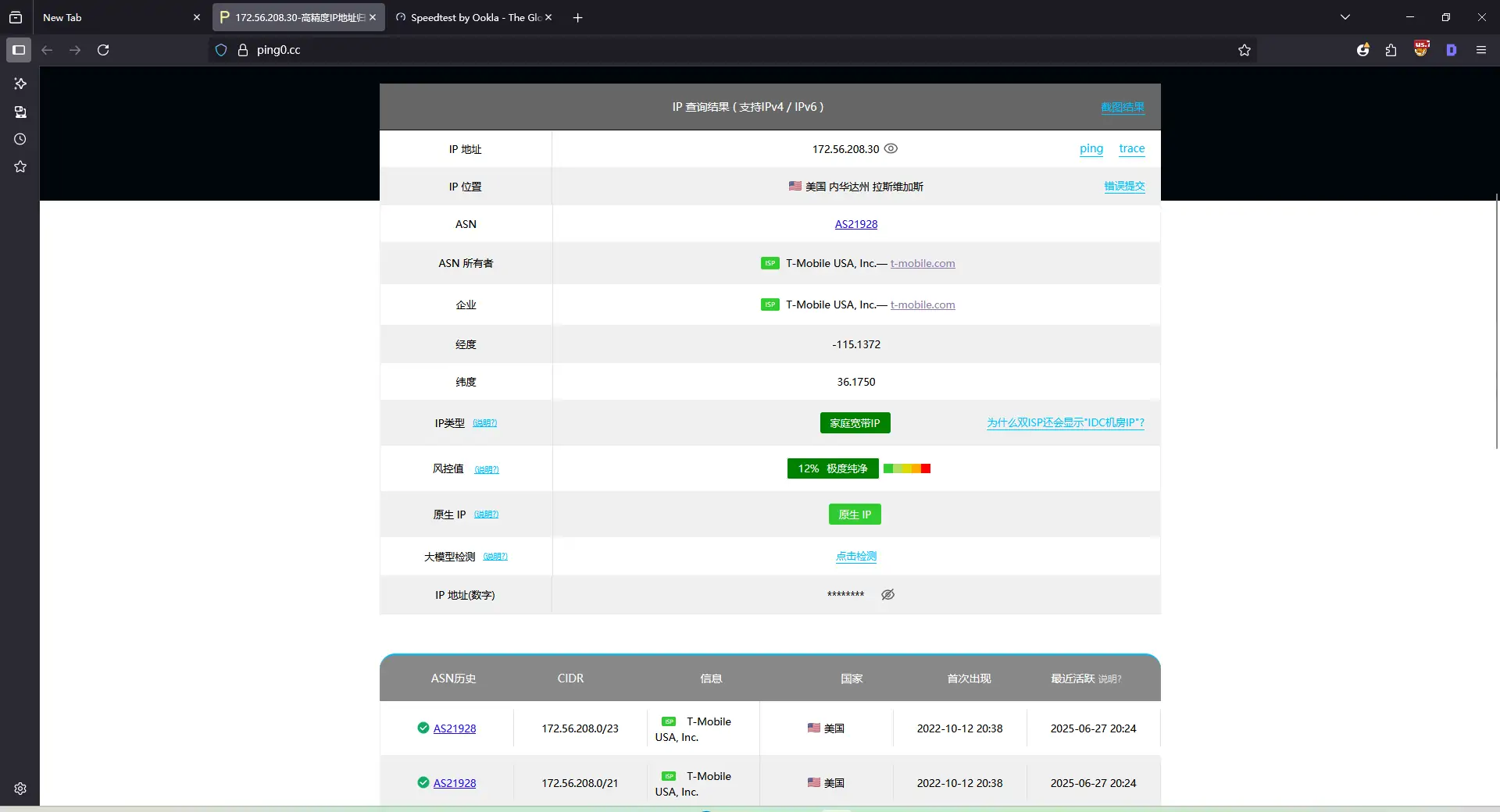Bookmark this page with the star

pyautogui.click(x=1245, y=50)
